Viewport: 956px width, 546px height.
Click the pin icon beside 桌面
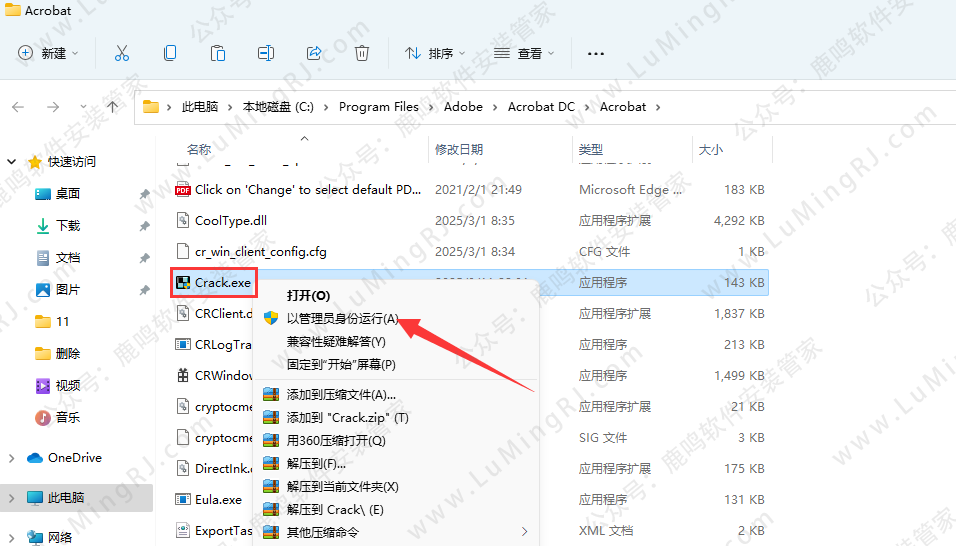point(144,194)
